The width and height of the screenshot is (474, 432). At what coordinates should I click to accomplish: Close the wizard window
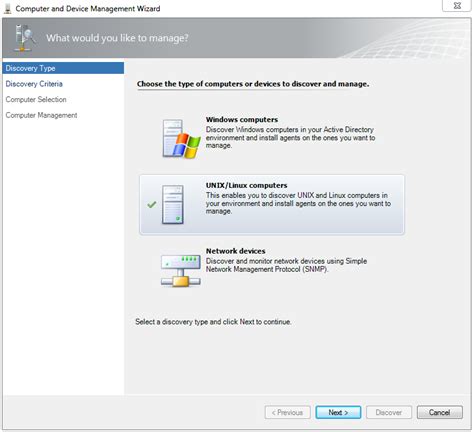coord(457,6)
